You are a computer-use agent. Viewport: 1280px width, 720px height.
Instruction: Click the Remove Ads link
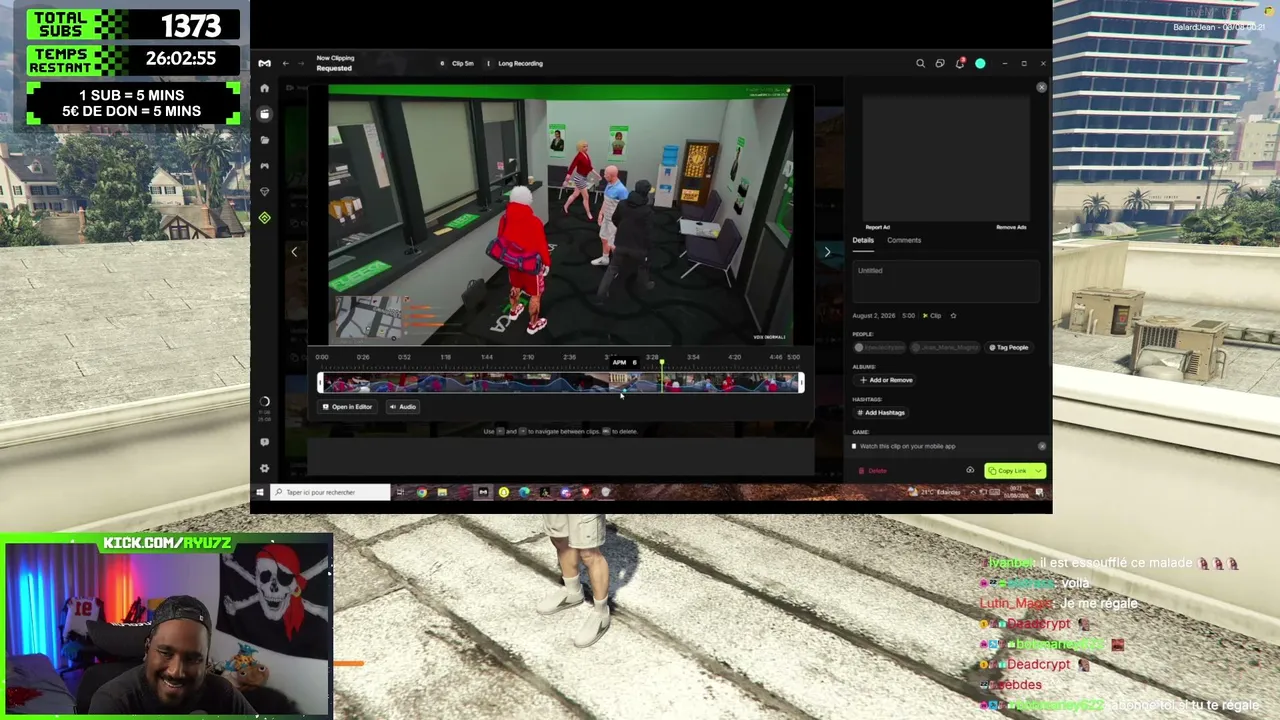tap(1011, 227)
